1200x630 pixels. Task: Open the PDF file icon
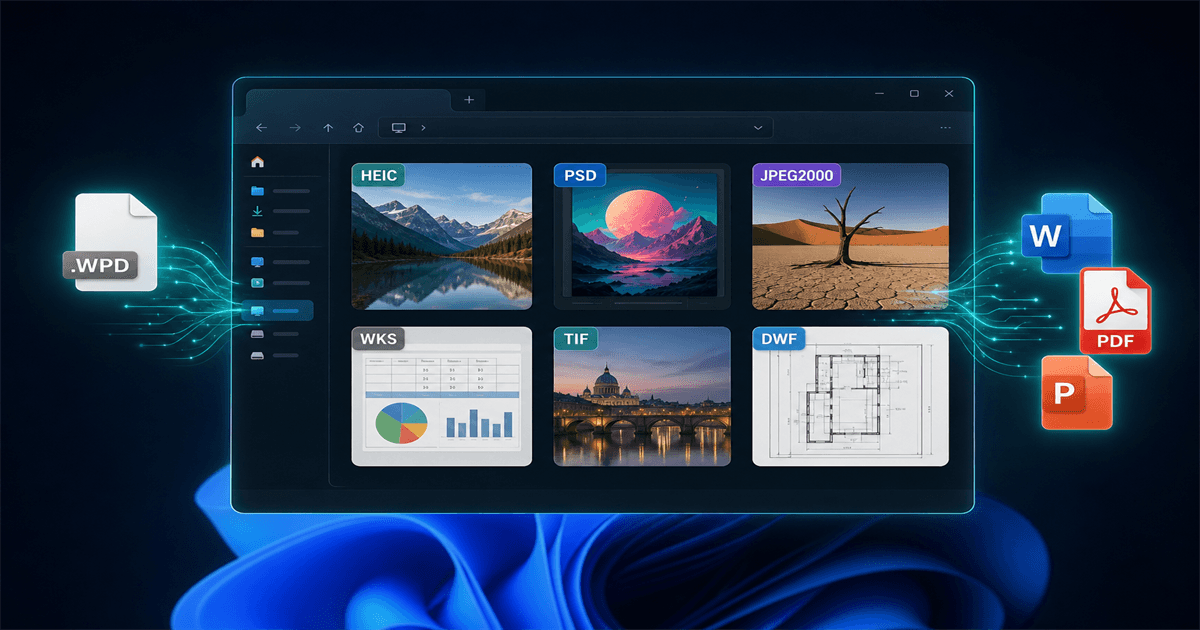point(1115,311)
